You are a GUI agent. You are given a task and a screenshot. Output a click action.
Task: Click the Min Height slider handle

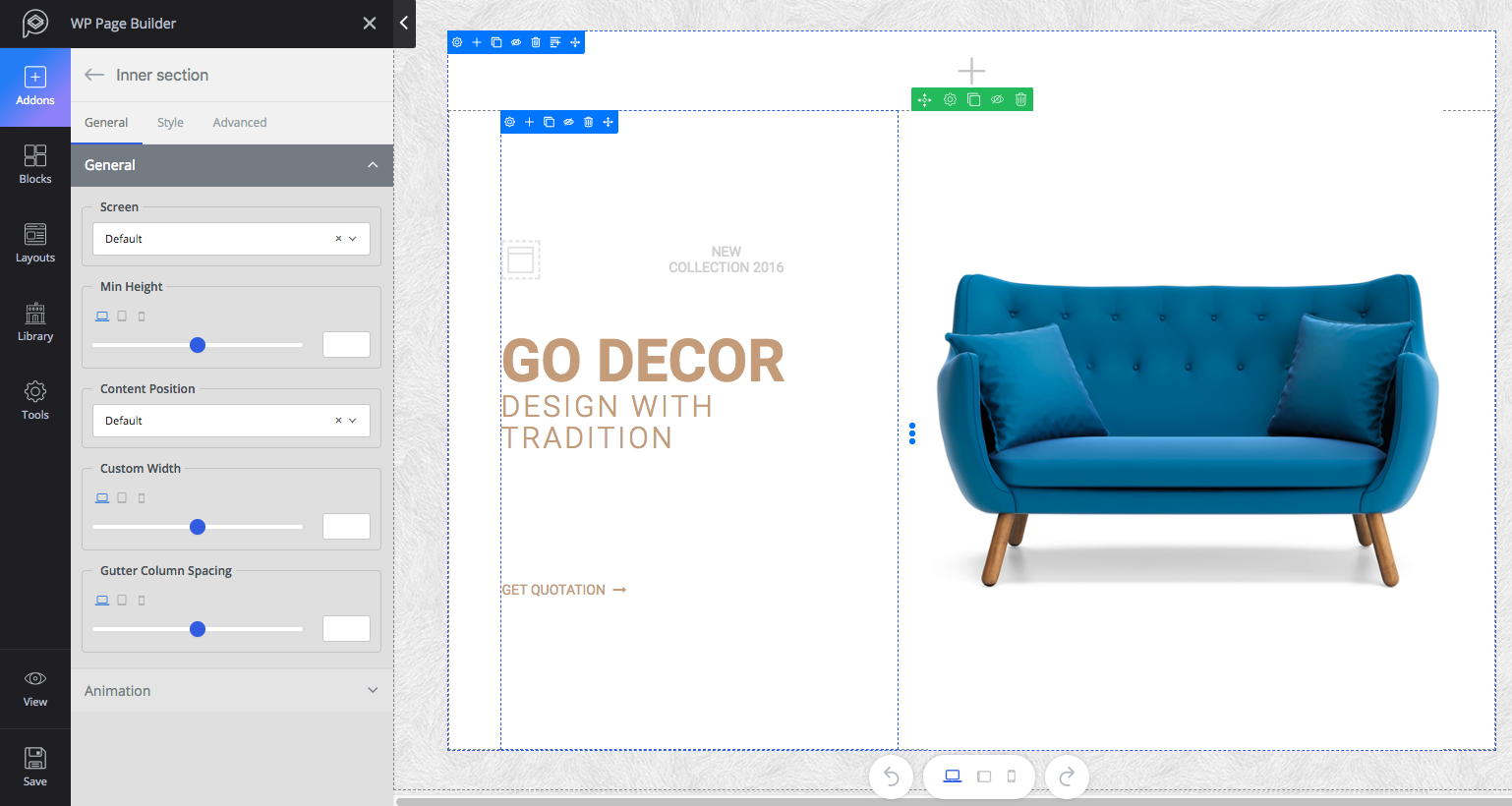click(x=198, y=345)
